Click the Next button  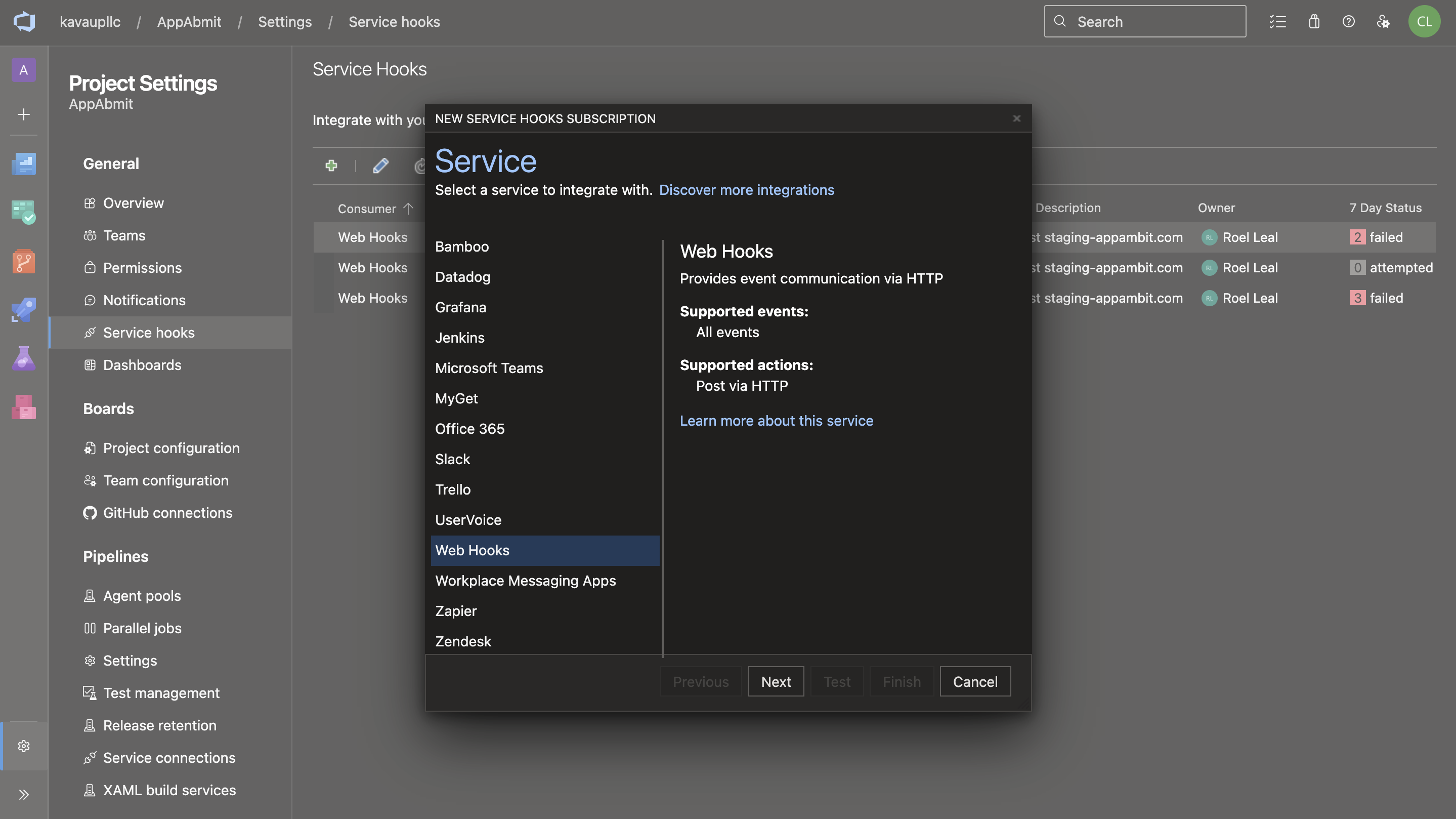pyautogui.click(x=776, y=681)
